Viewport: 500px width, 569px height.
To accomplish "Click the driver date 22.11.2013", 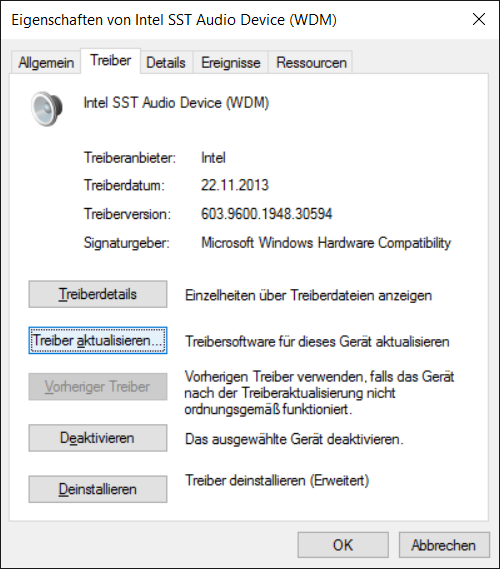I will point(235,185).
